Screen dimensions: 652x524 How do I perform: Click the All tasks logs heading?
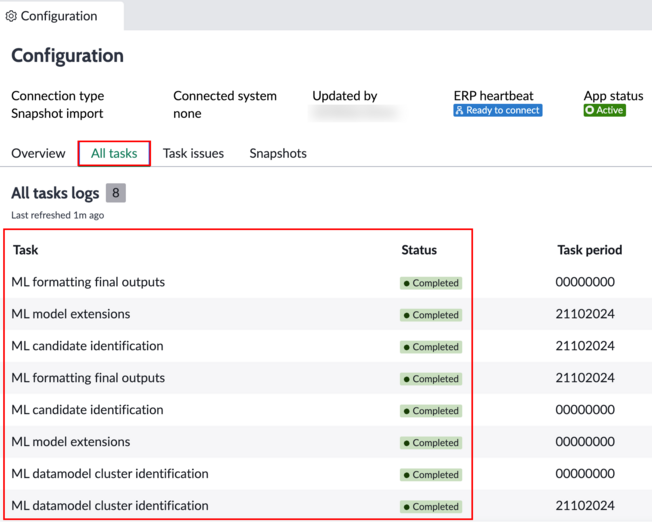pos(55,193)
